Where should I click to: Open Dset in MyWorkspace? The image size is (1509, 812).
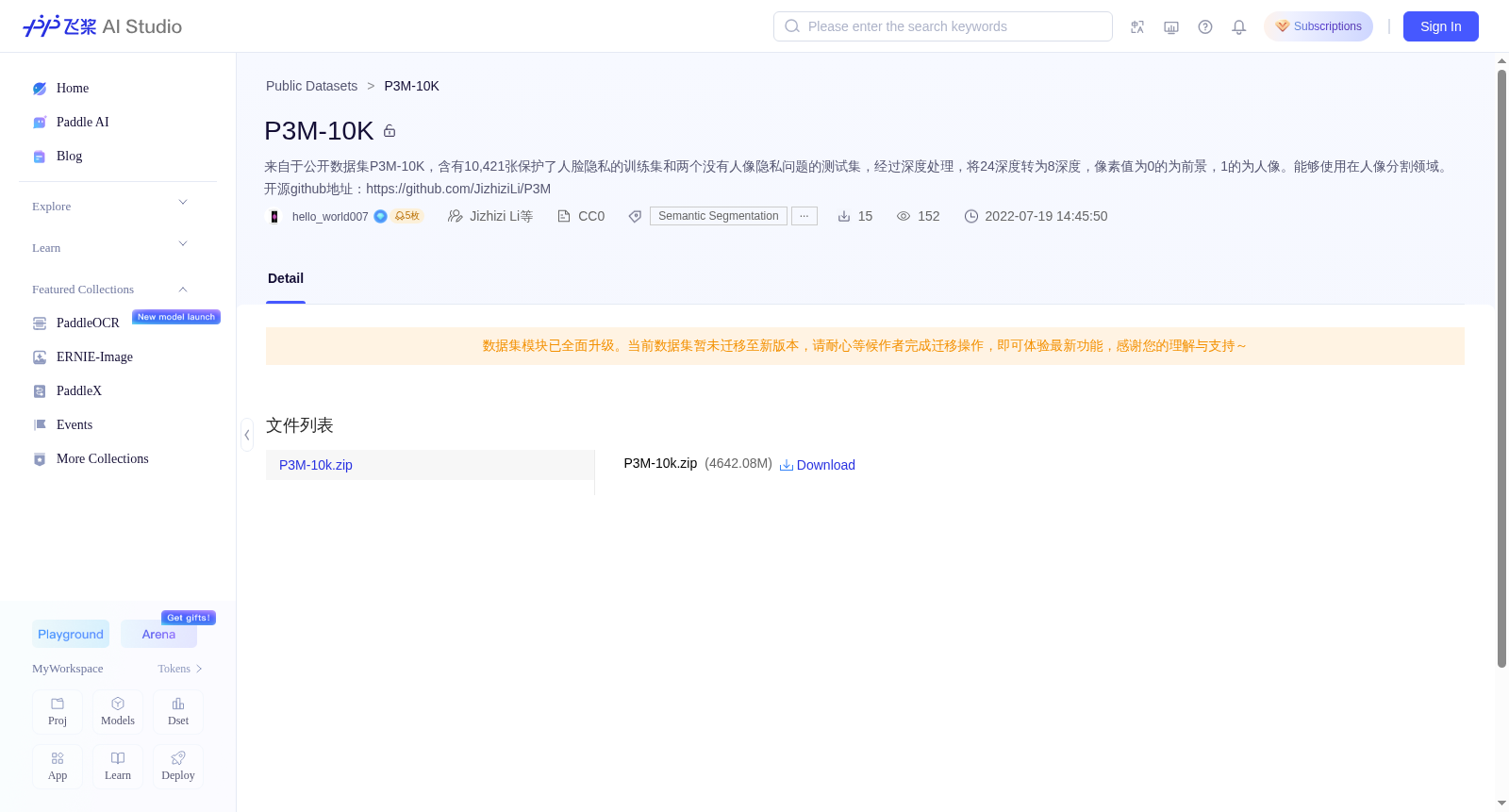tap(178, 712)
